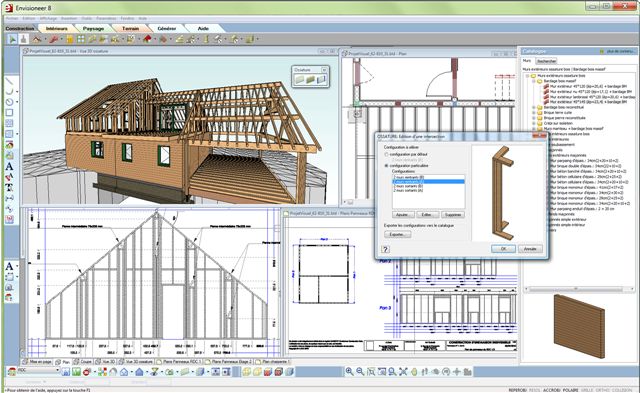Open the Terrain ribbon tab
The width and height of the screenshot is (640, 393).
131,29
